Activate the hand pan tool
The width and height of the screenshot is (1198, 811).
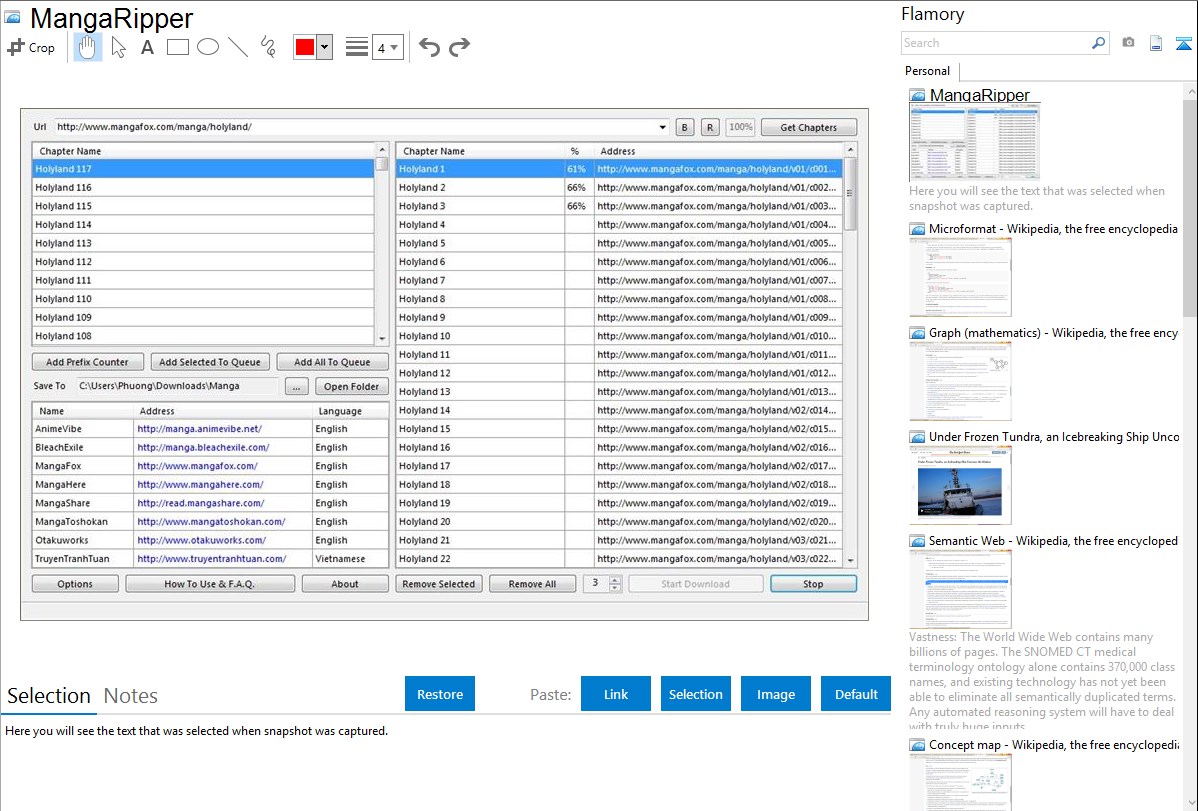[88, 47]
